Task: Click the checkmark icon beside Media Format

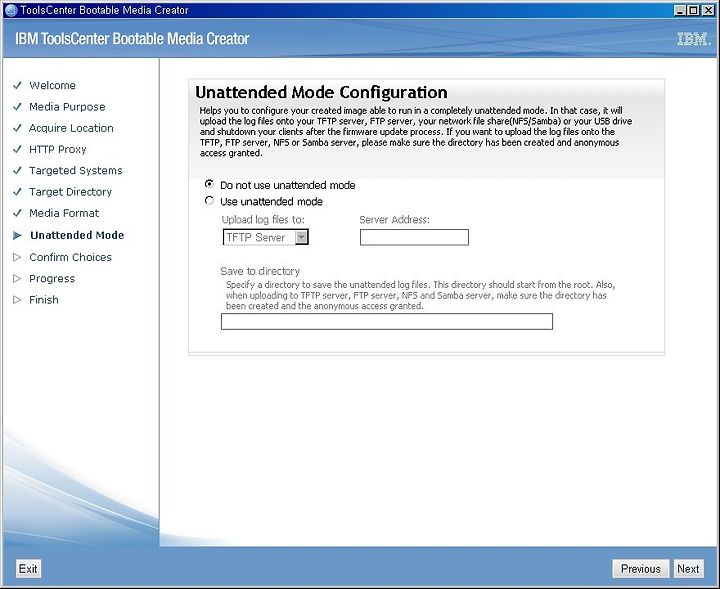Action: pos(17,213)
